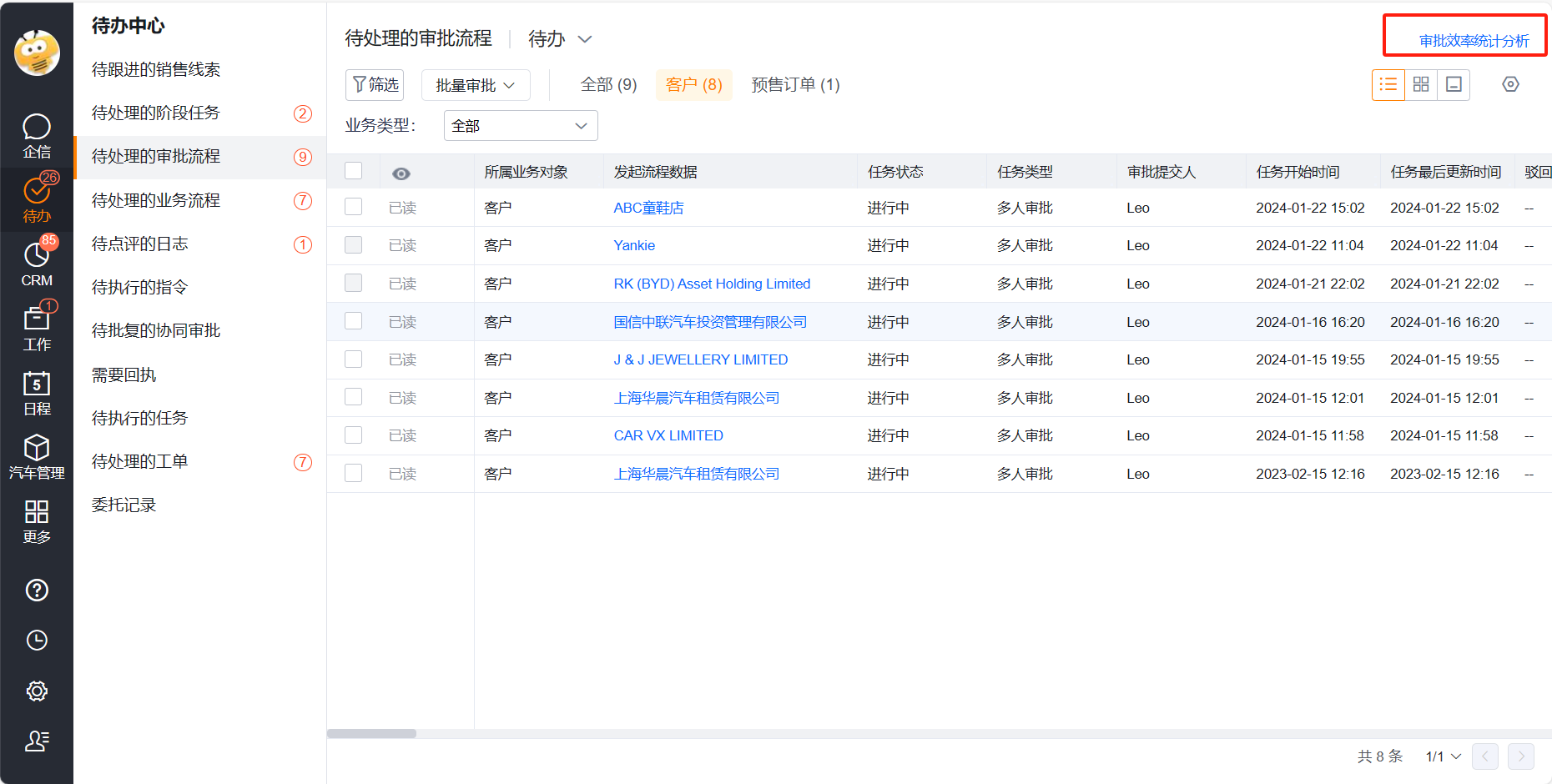This screenshot has height=784, width=1552.
Task: Switch to split panel view icon
Action: (x=1454, y=84)
